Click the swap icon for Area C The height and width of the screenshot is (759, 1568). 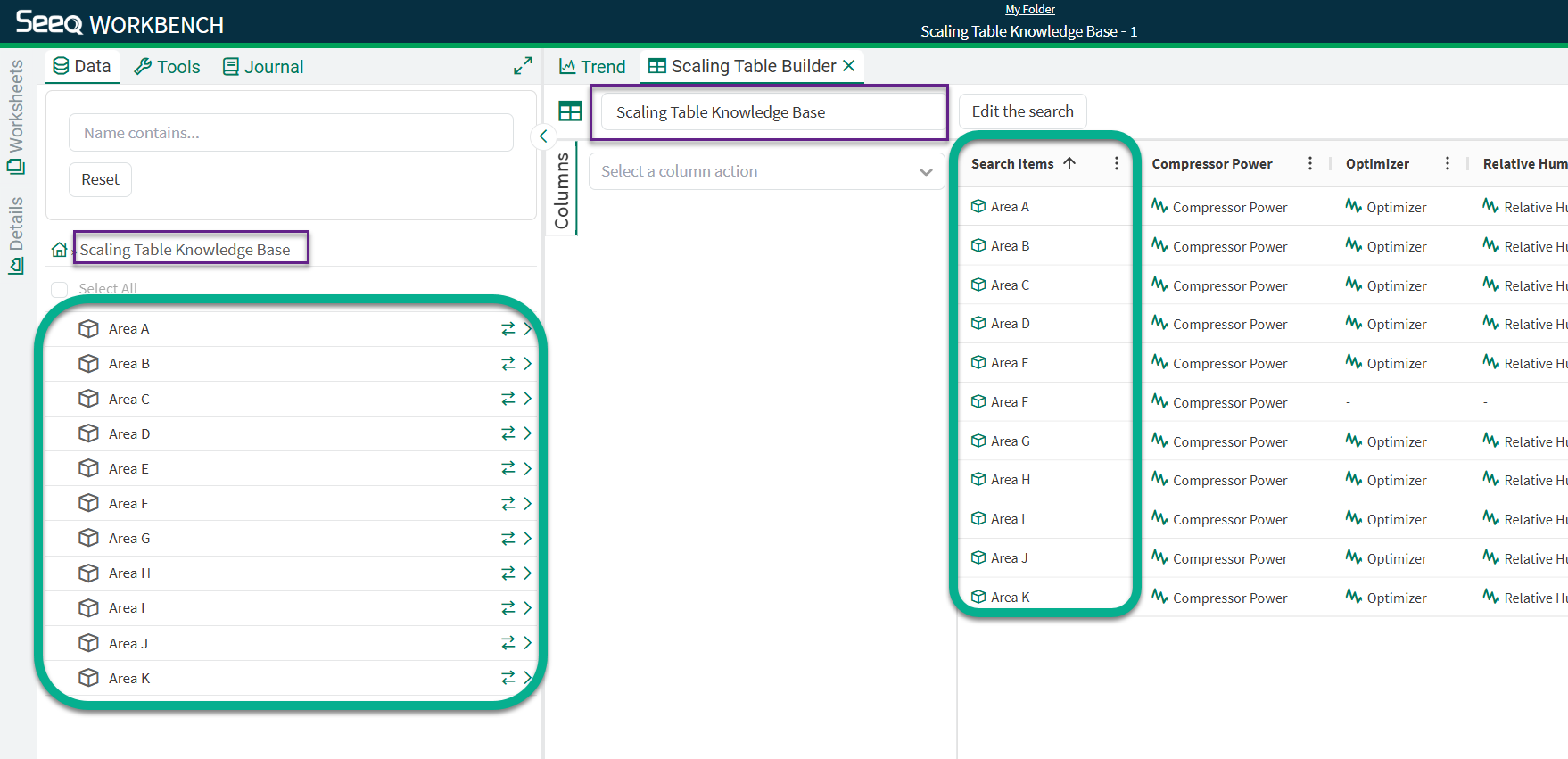[508, 399]
